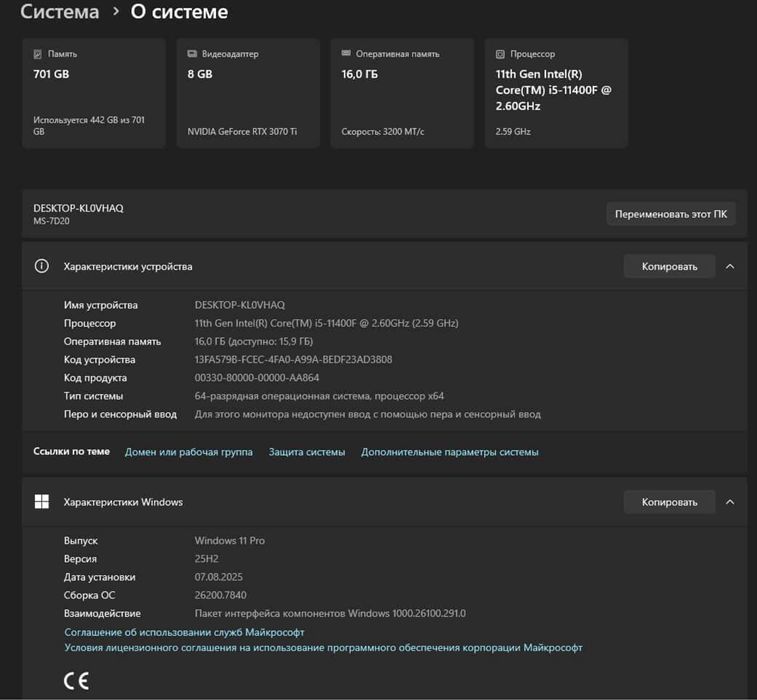
Task: Click the Оперативная память card icon
Action: (x=346, y=54)
